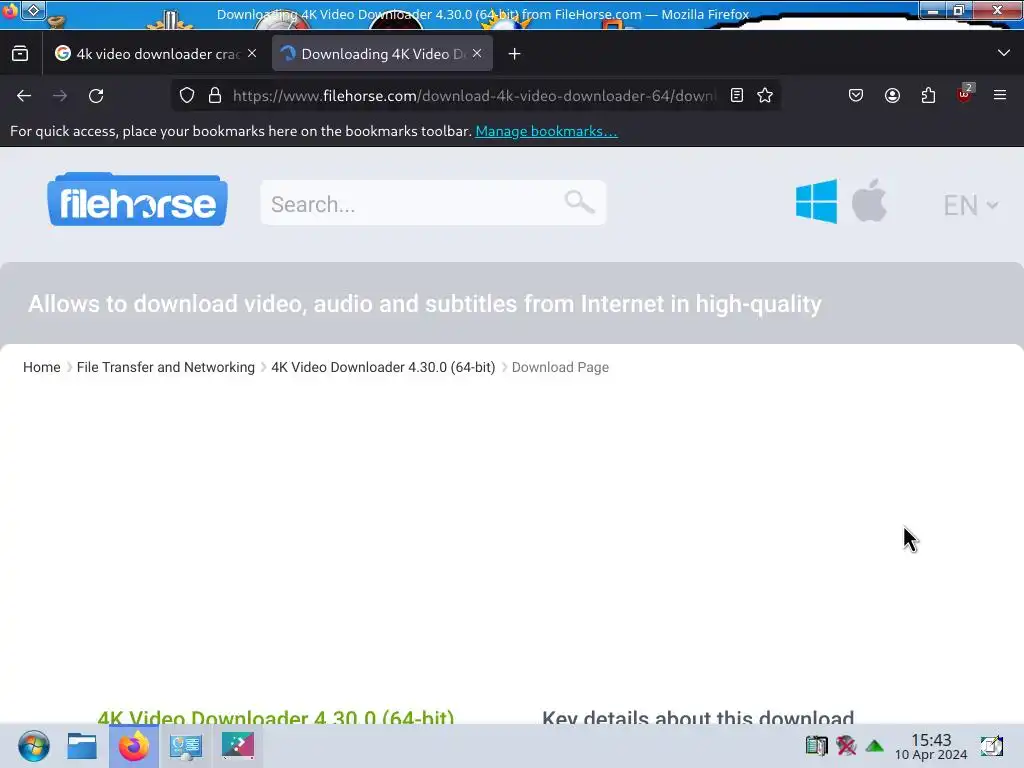
Task: Click the Key details about this download heading
Action: pos(698,717)
